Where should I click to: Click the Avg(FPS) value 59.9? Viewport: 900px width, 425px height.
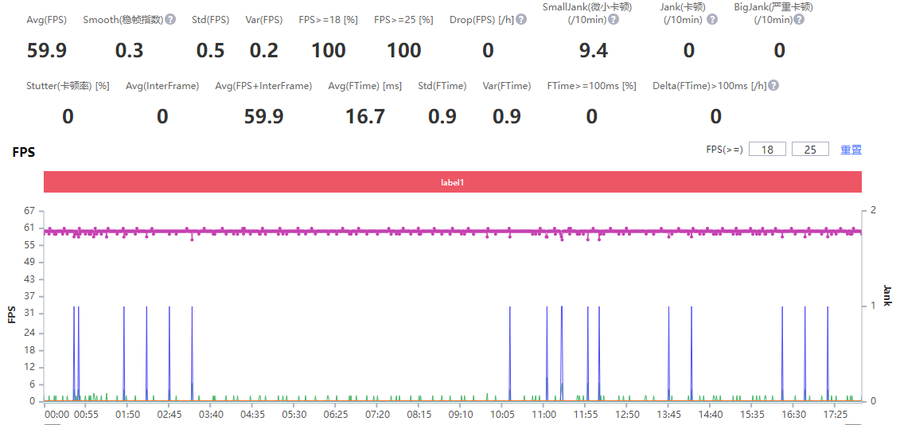(46, 50)
